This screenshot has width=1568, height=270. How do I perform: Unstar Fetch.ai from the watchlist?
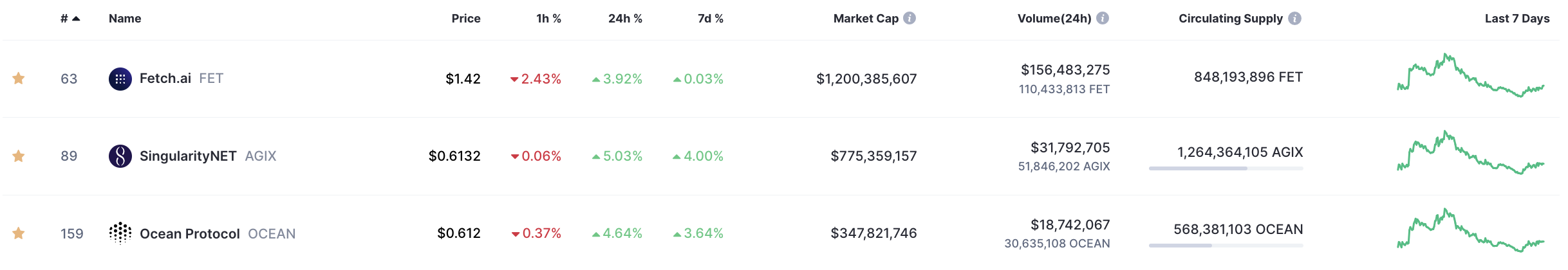pyautogui.click(x=19, y=78)
